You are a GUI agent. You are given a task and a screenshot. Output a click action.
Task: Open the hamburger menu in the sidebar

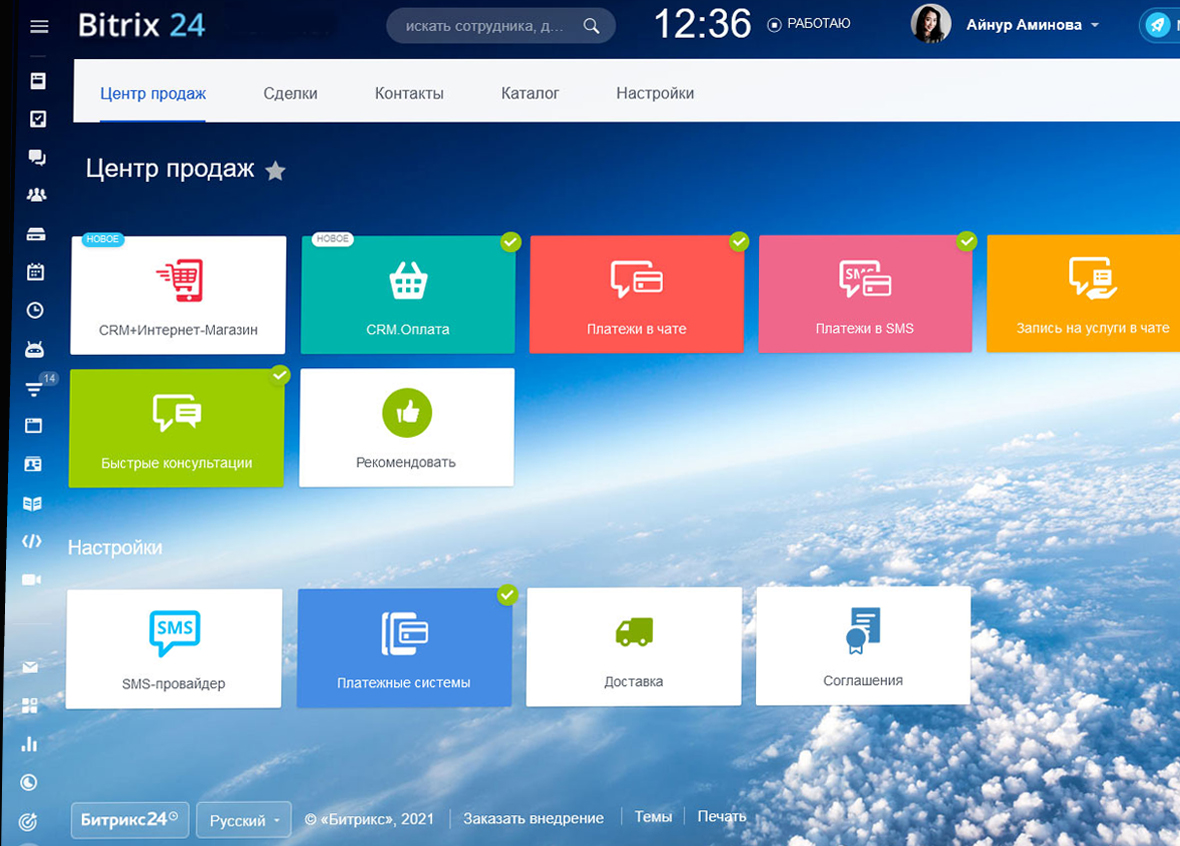[x=39, y=27]
